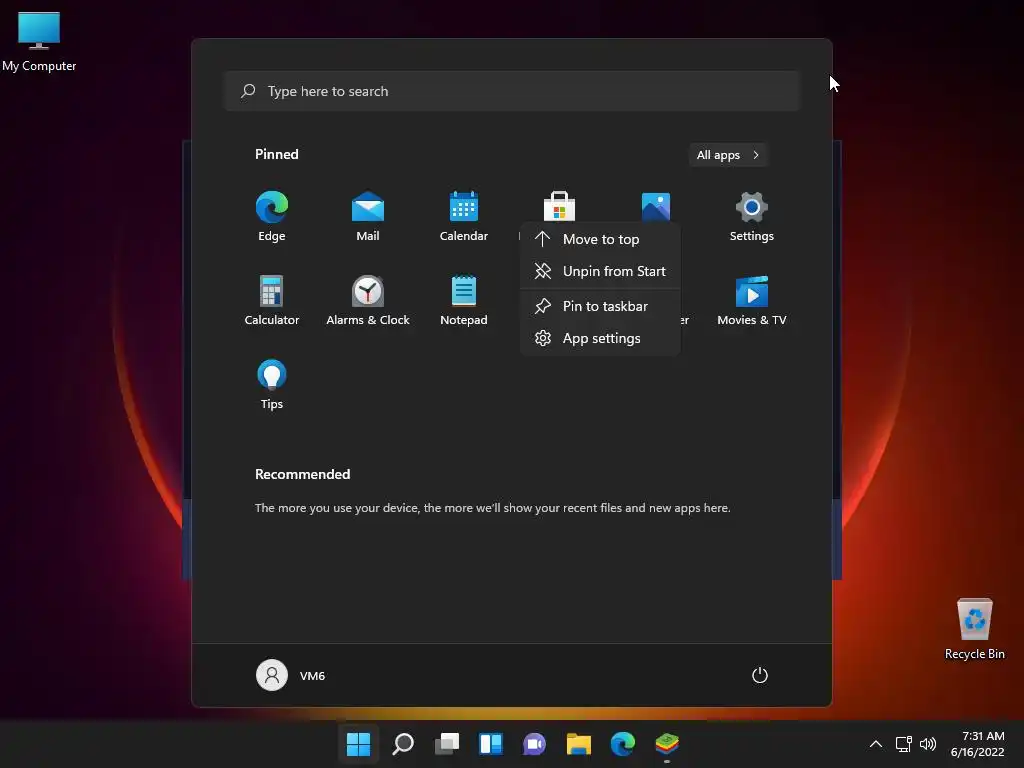The width and height of the screenshot is (1024, 768).
Task: Open the Photos pinned app icon
Action: coord(656,206)
